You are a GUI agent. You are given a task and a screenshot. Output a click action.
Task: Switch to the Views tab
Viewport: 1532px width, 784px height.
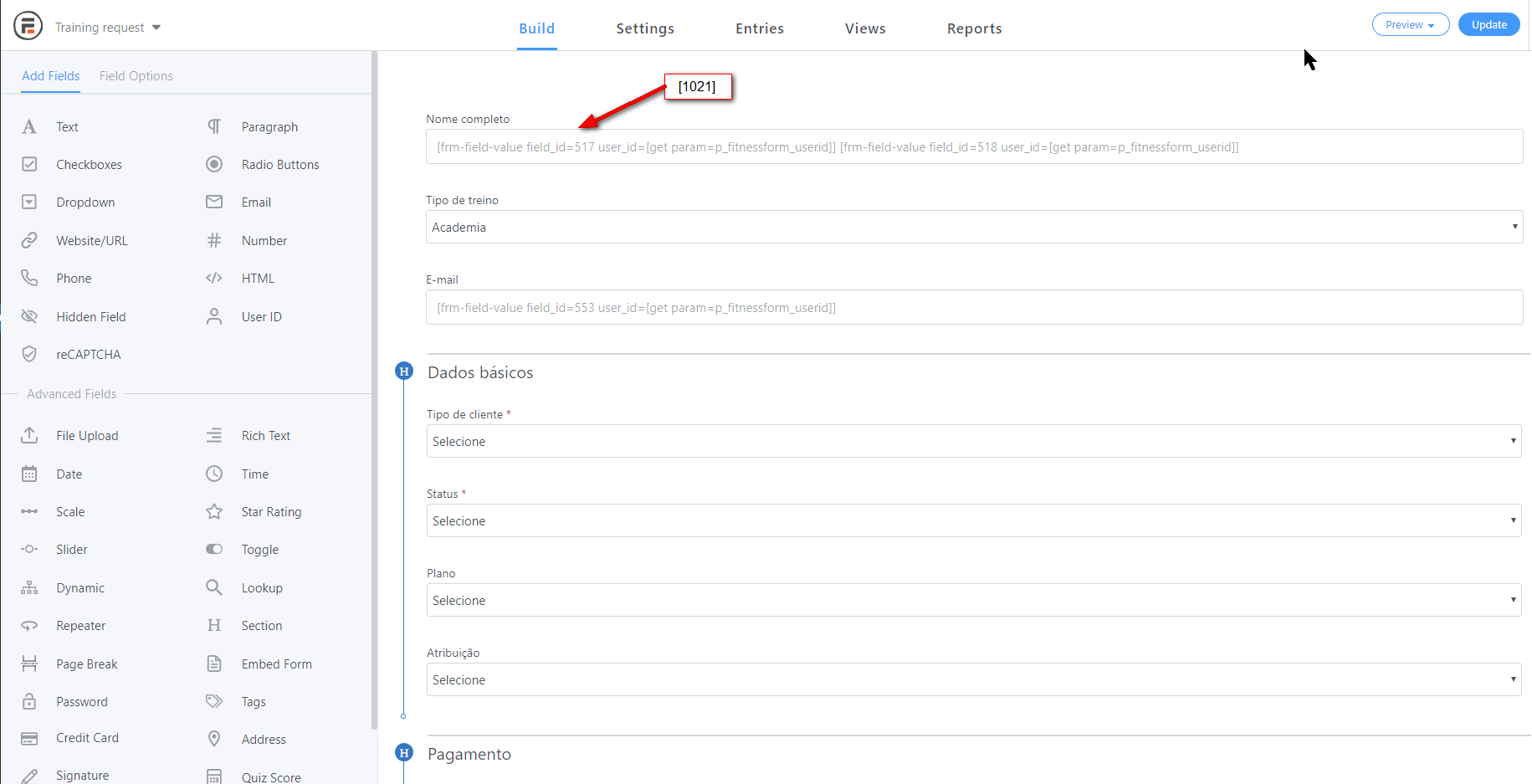click(x=865, y=28)
